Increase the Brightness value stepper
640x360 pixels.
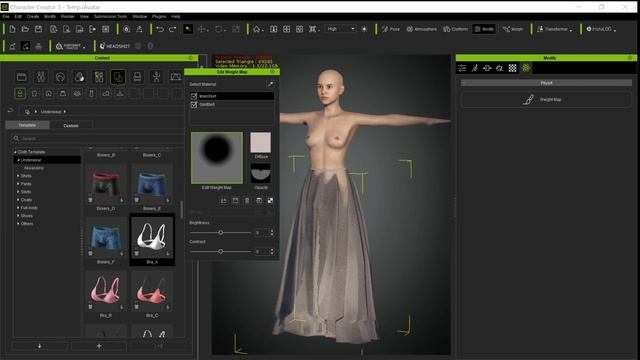click(272, 231)
